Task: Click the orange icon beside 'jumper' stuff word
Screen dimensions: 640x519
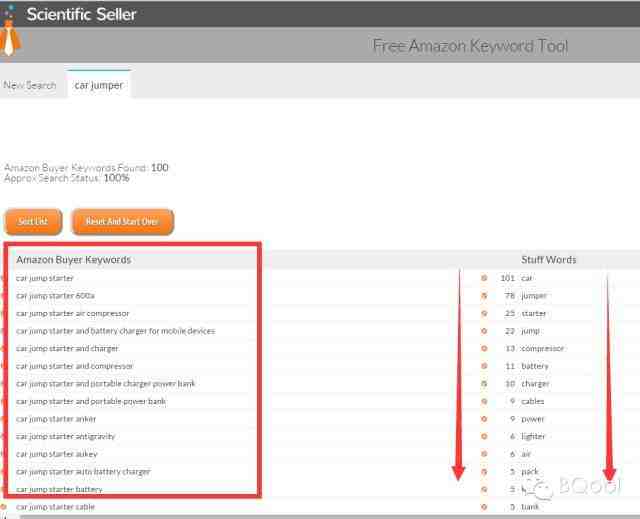Action: click(x=484, y=295)
